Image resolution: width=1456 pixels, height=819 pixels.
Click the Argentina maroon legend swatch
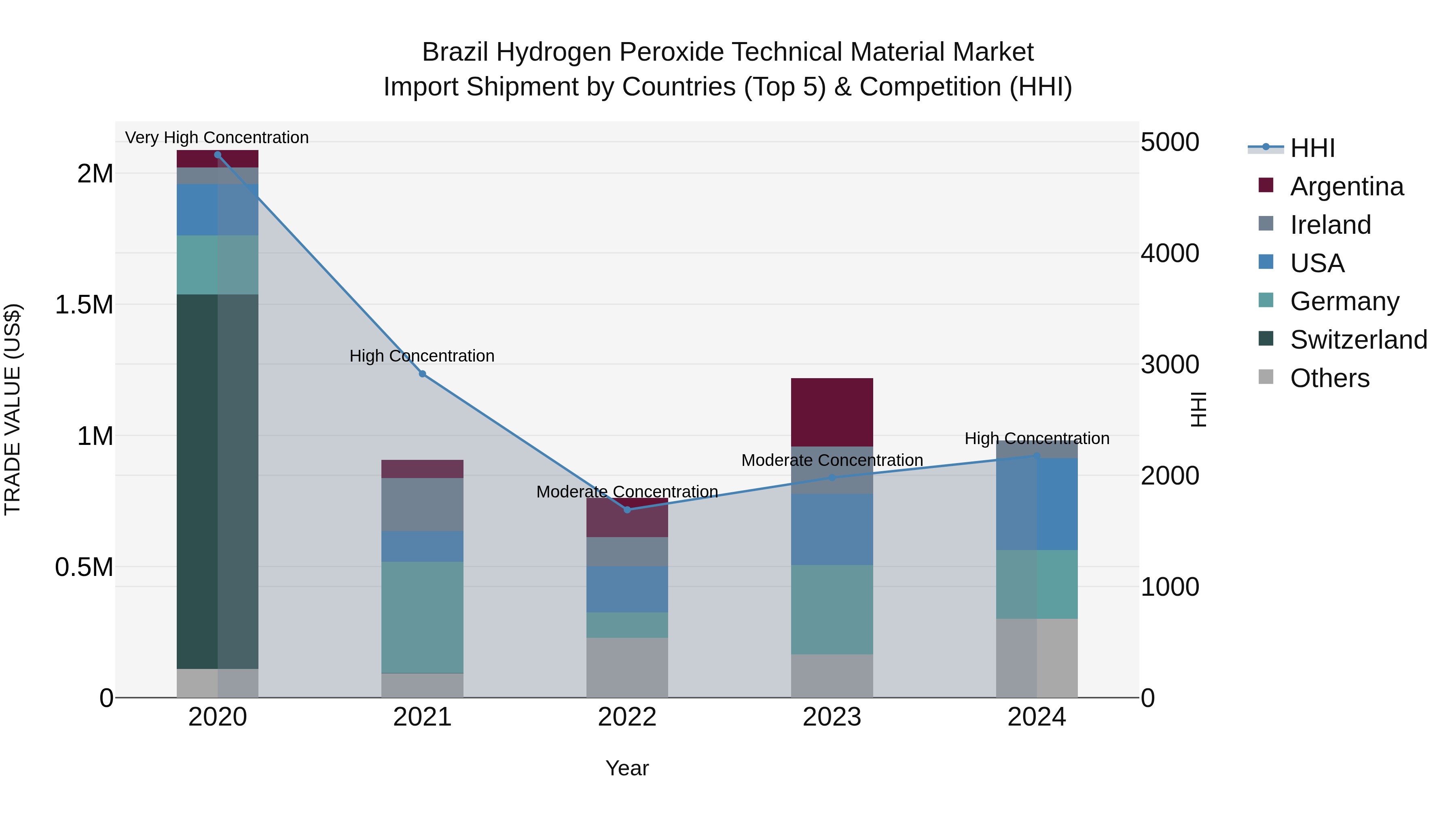(x=1266, y=185)
